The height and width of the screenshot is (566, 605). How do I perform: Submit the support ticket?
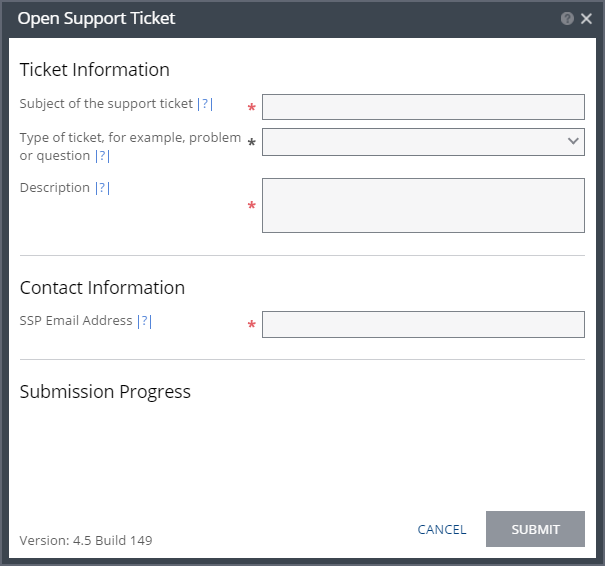click(x=535, y=529)
